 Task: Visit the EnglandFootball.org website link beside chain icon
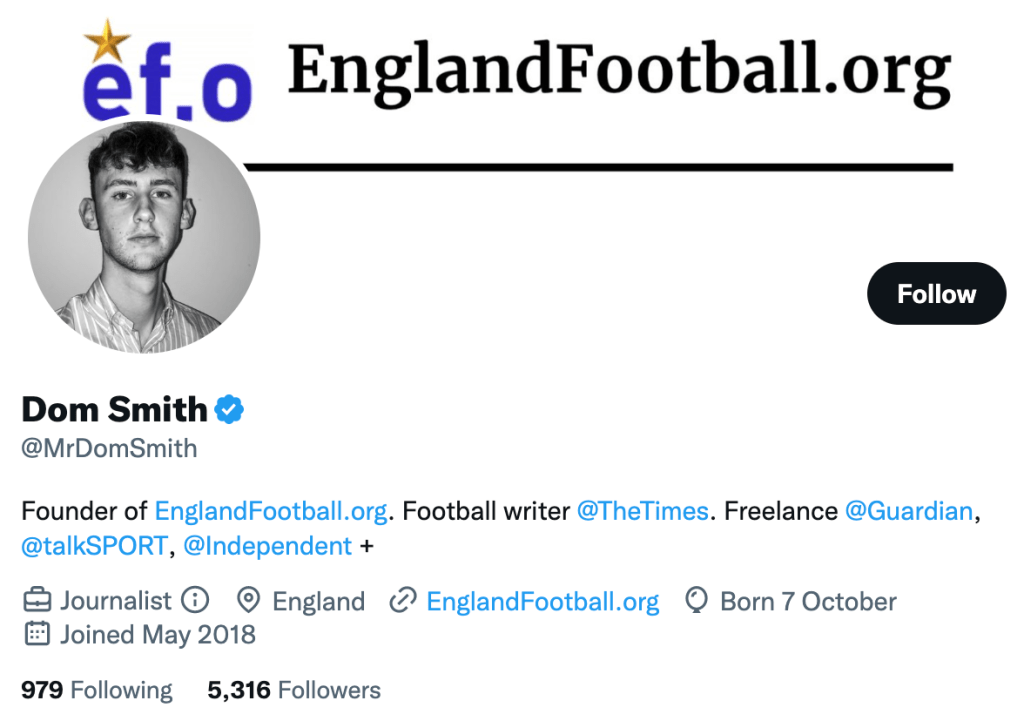coord(542,601)
